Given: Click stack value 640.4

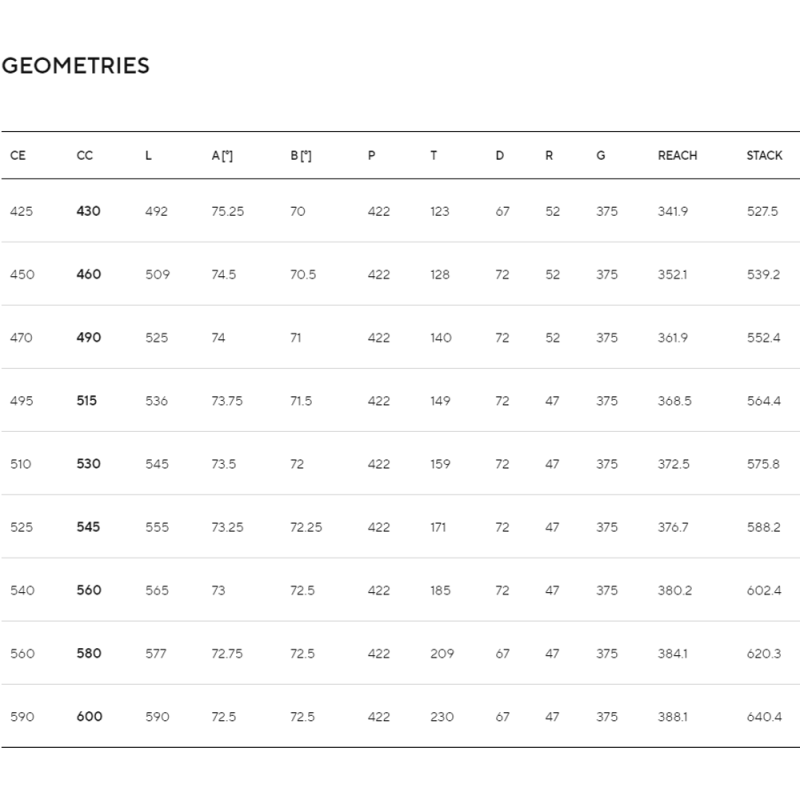Looking at the screenshot, I should [x=762, y=717].
